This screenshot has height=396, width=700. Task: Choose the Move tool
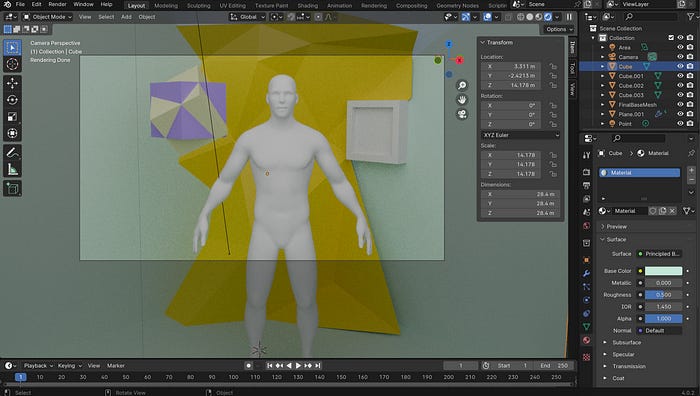pos(12,83)
